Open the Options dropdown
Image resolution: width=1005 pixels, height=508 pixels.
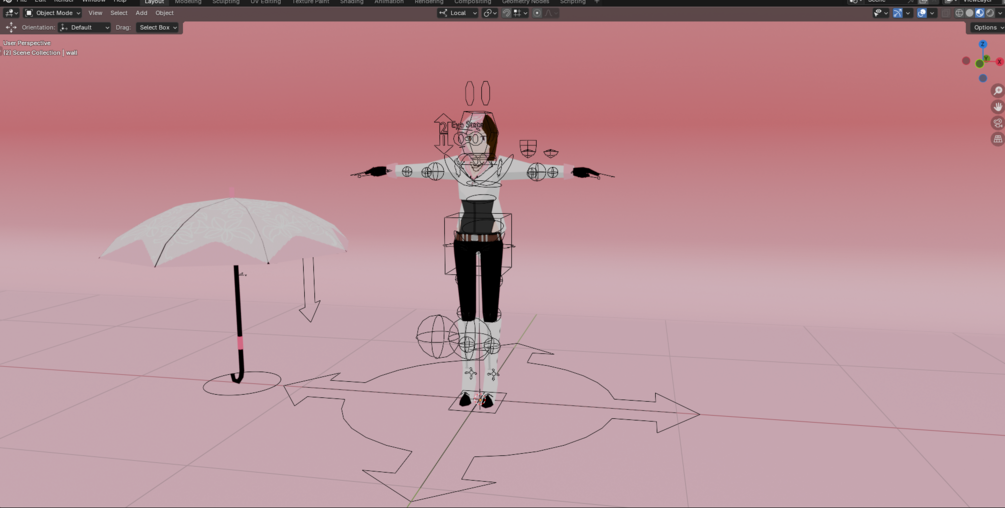(986, 28)
